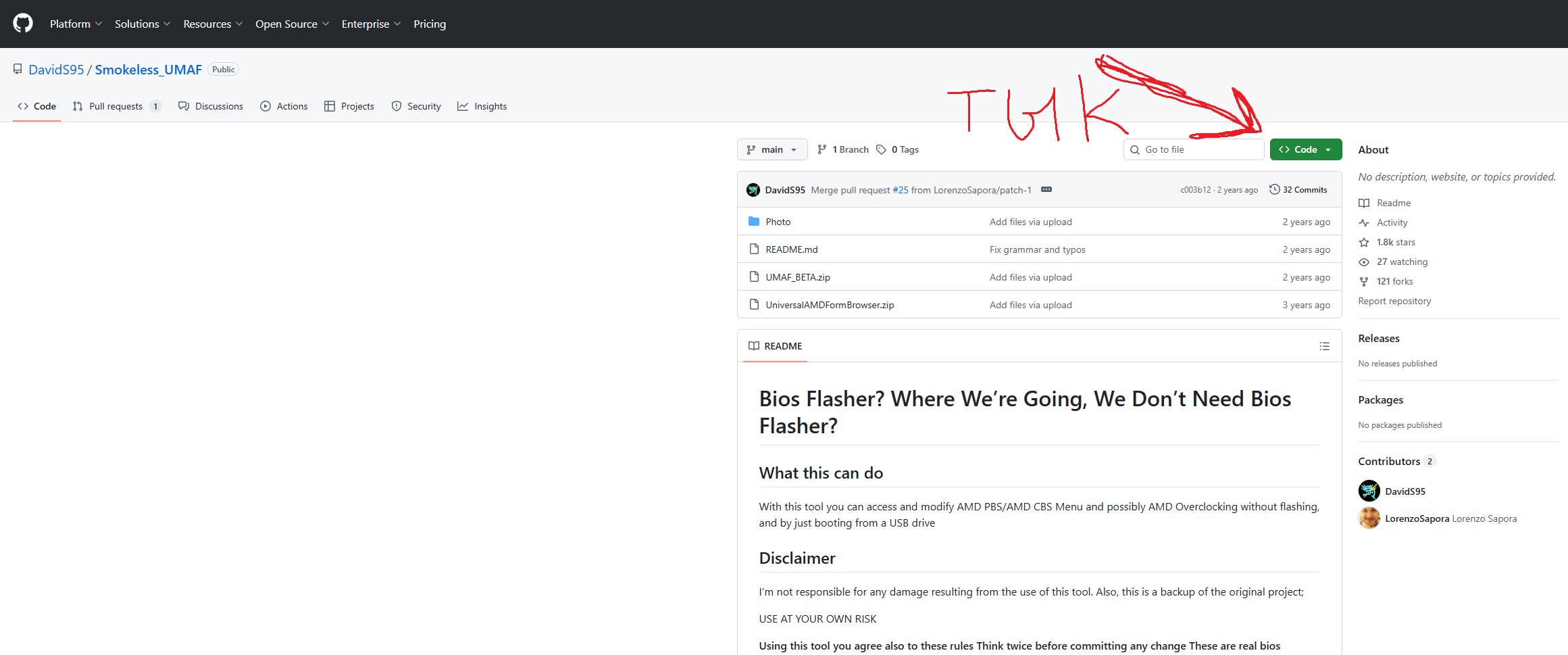View the 32 Commits history
Screen dimensions: 1568x655
click(1298, 190)
